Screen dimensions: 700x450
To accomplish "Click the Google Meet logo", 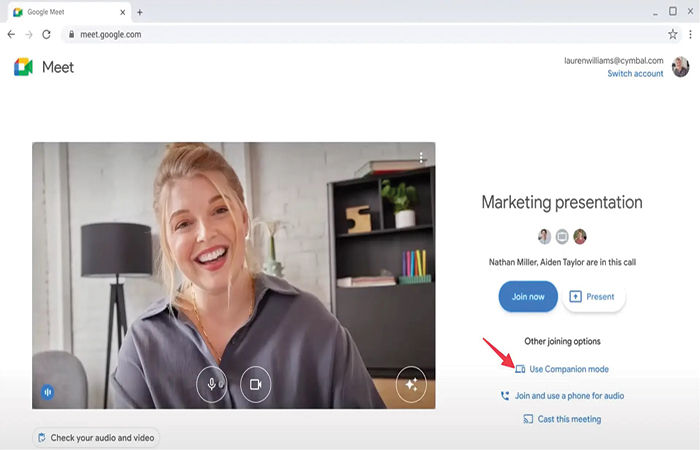I will (44, 67).
